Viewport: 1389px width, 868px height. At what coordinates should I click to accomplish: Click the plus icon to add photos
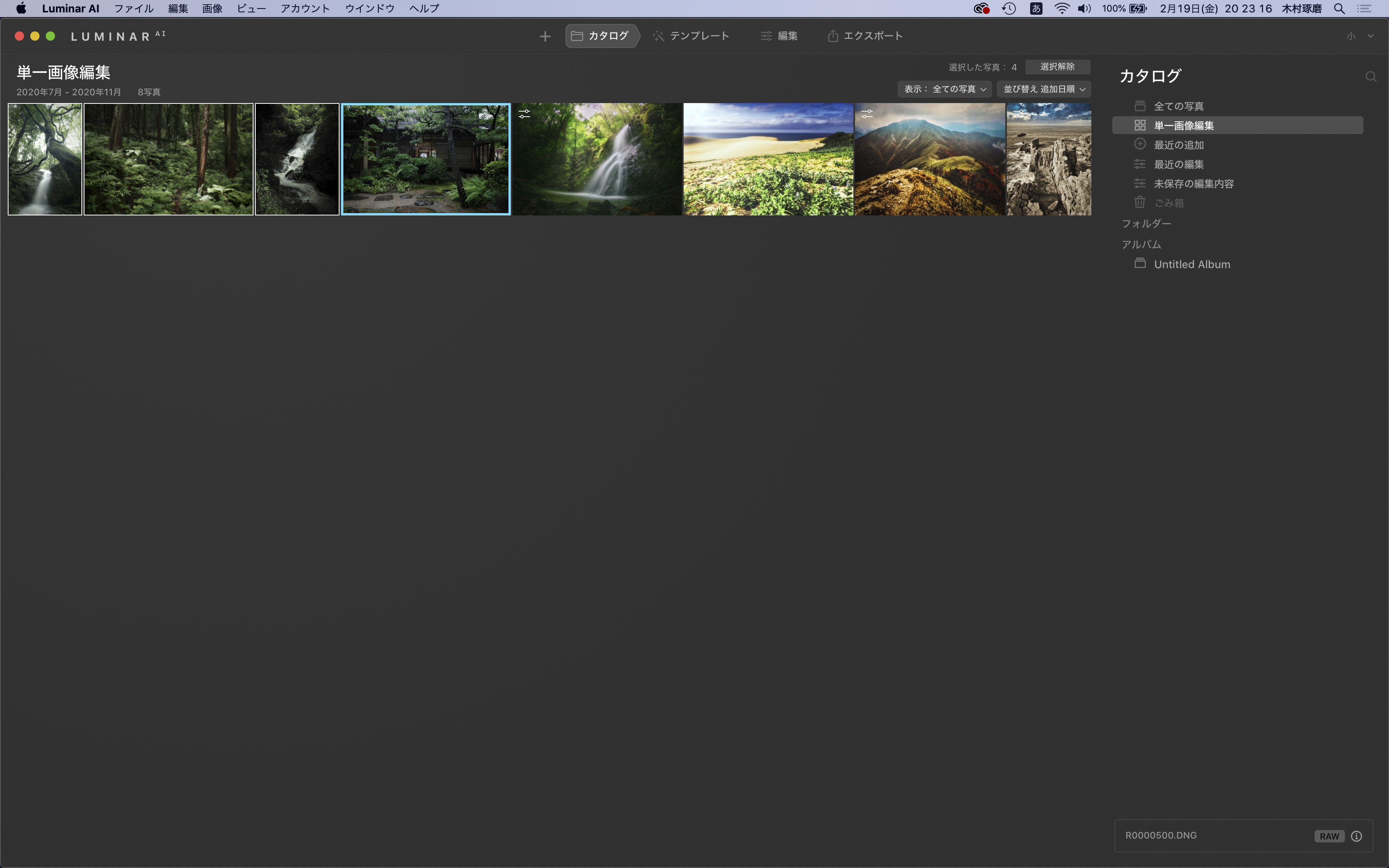coord(545,36)
